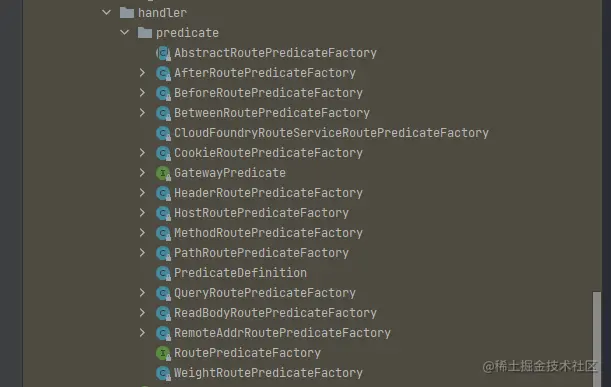Image resolution: width=611 pixels, height=387 pixels.
Task: Select PathRoutePredicateFactory class entry
Action: [261, 253]
